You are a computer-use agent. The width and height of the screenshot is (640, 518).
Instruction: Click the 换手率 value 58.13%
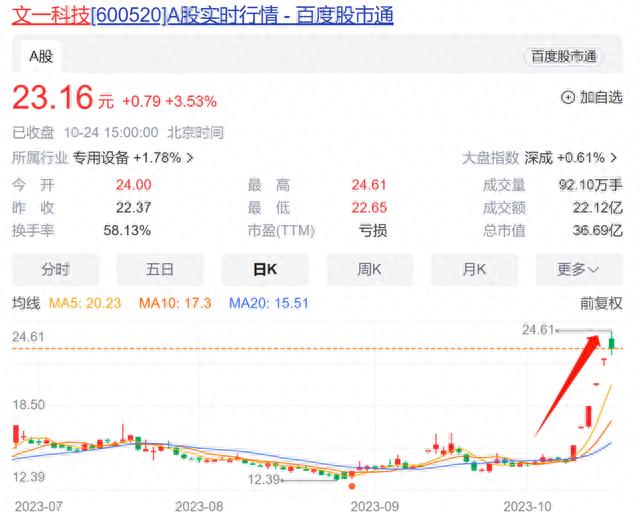click(127, 231)
